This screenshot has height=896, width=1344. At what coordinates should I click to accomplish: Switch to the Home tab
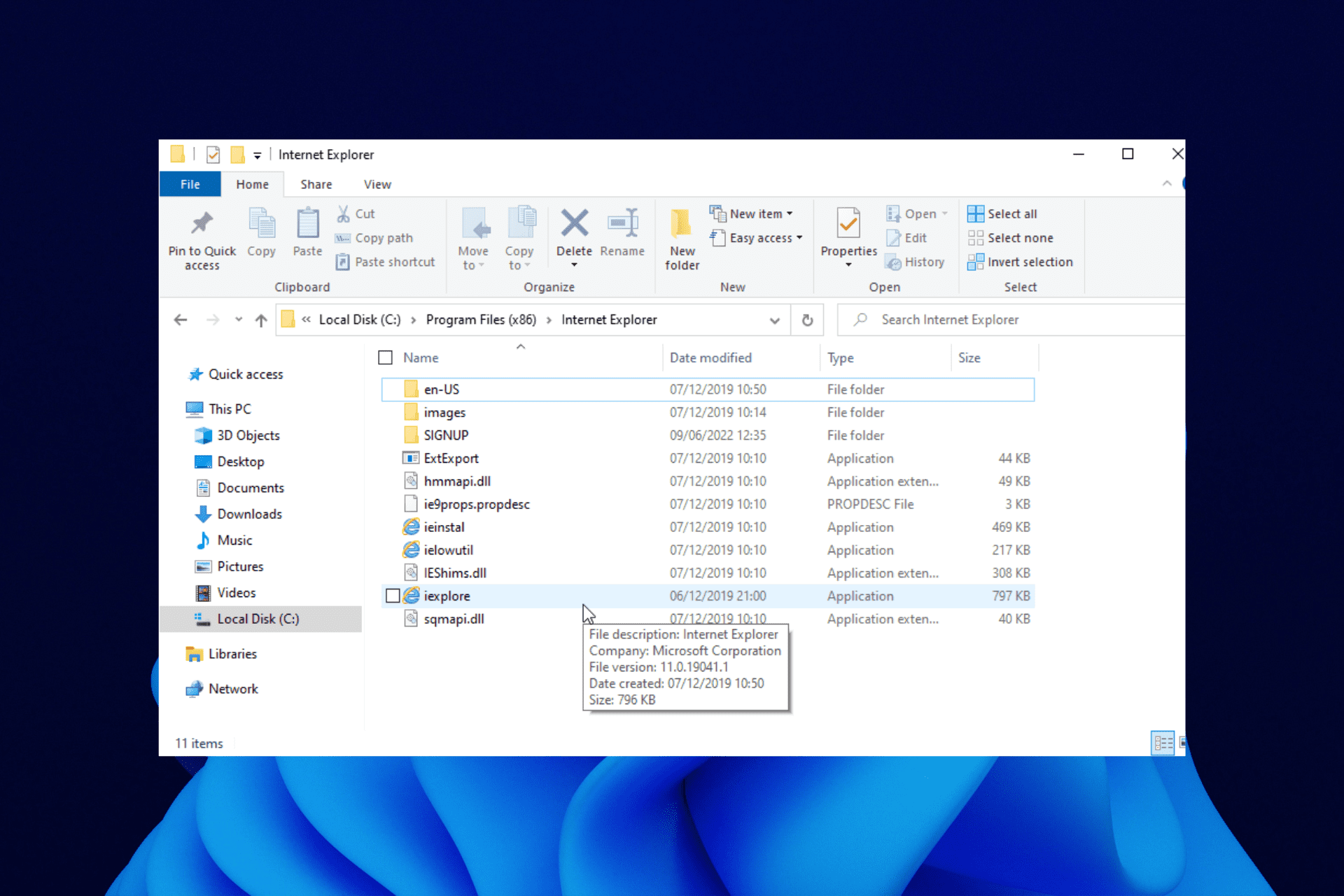(252, 184)
